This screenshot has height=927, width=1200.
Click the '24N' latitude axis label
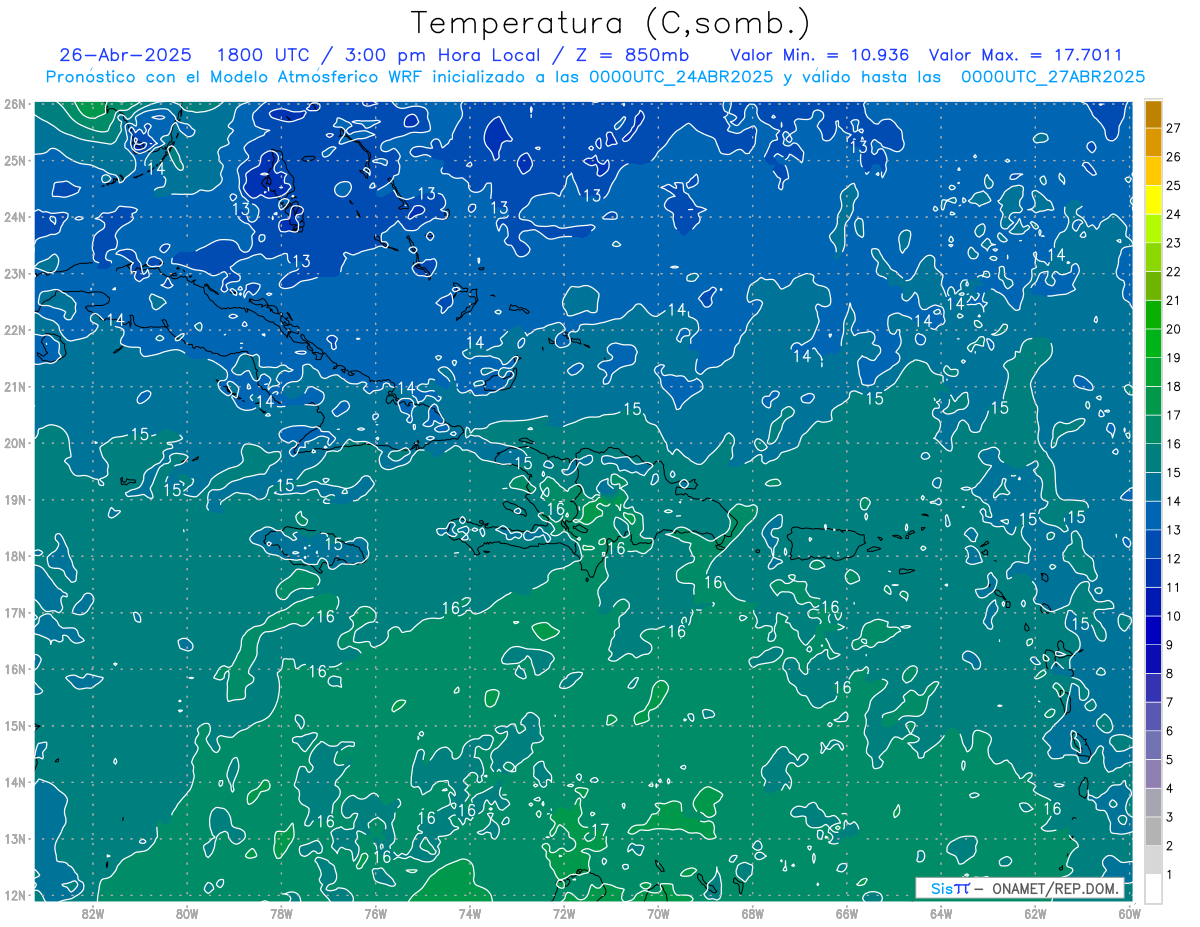tap(15, 217)
